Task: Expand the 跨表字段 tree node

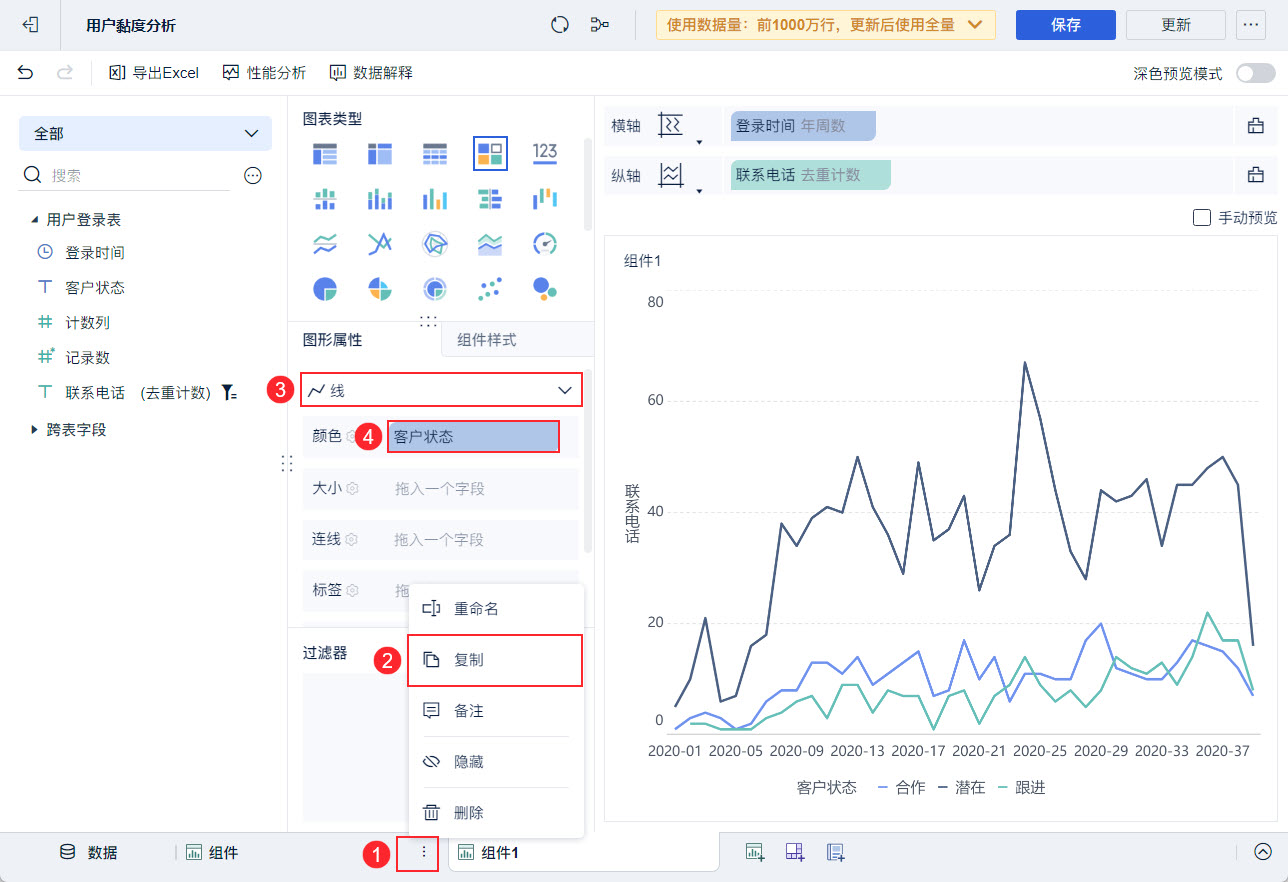Action: click(x=35, y=430)
